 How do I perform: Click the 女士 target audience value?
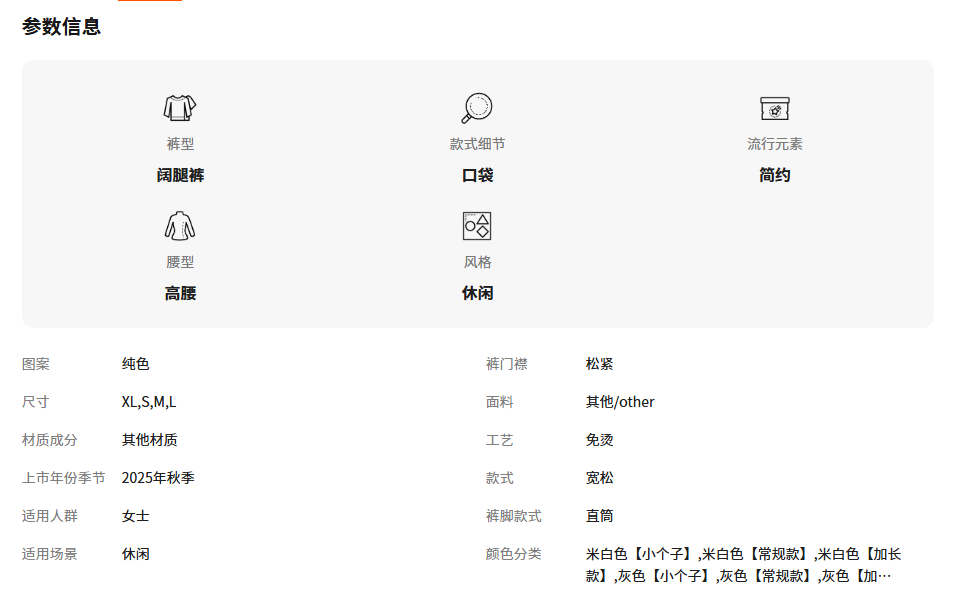click(x=136, y=516)
